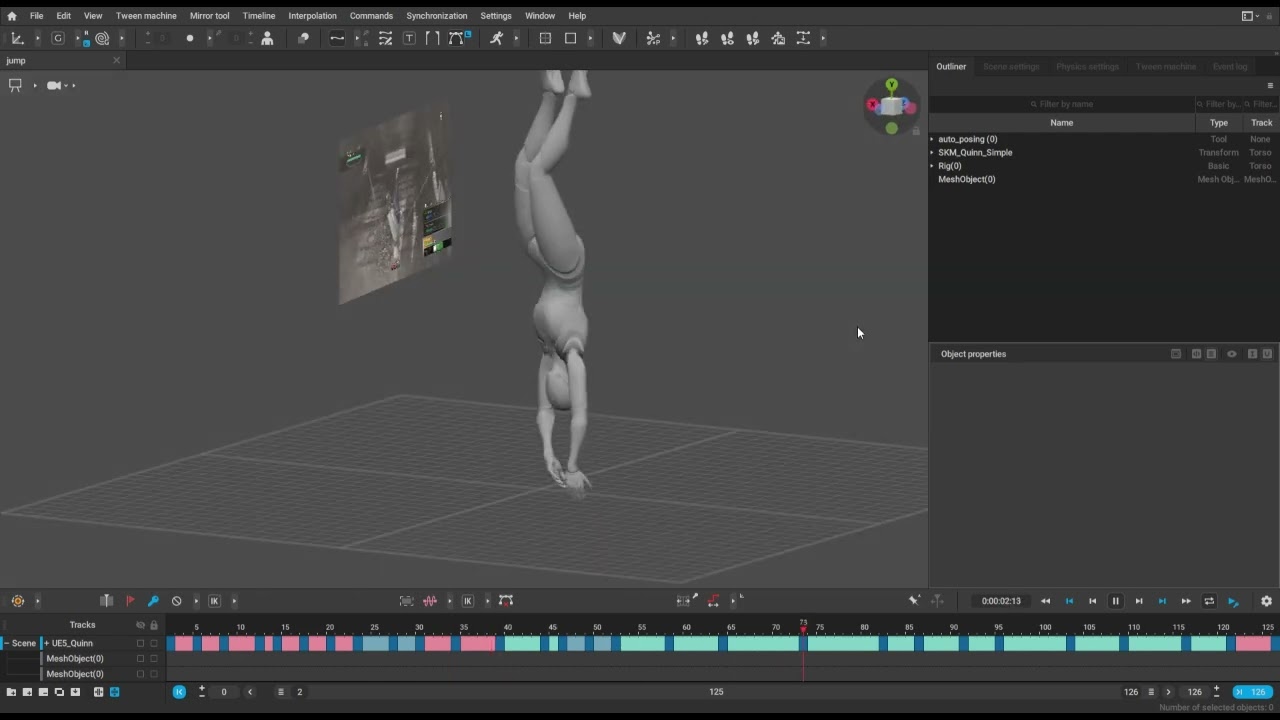Click the text T box toolbar icon

[x=409, y=38]
